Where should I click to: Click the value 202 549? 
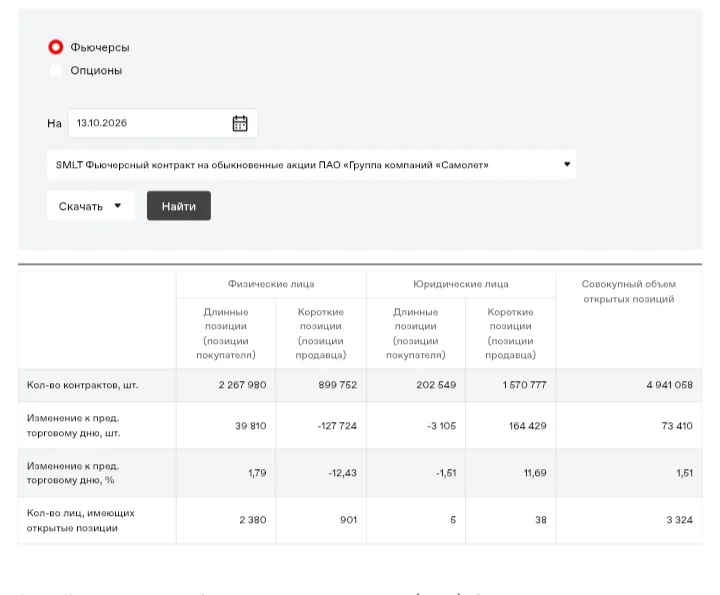click(436, 385)
